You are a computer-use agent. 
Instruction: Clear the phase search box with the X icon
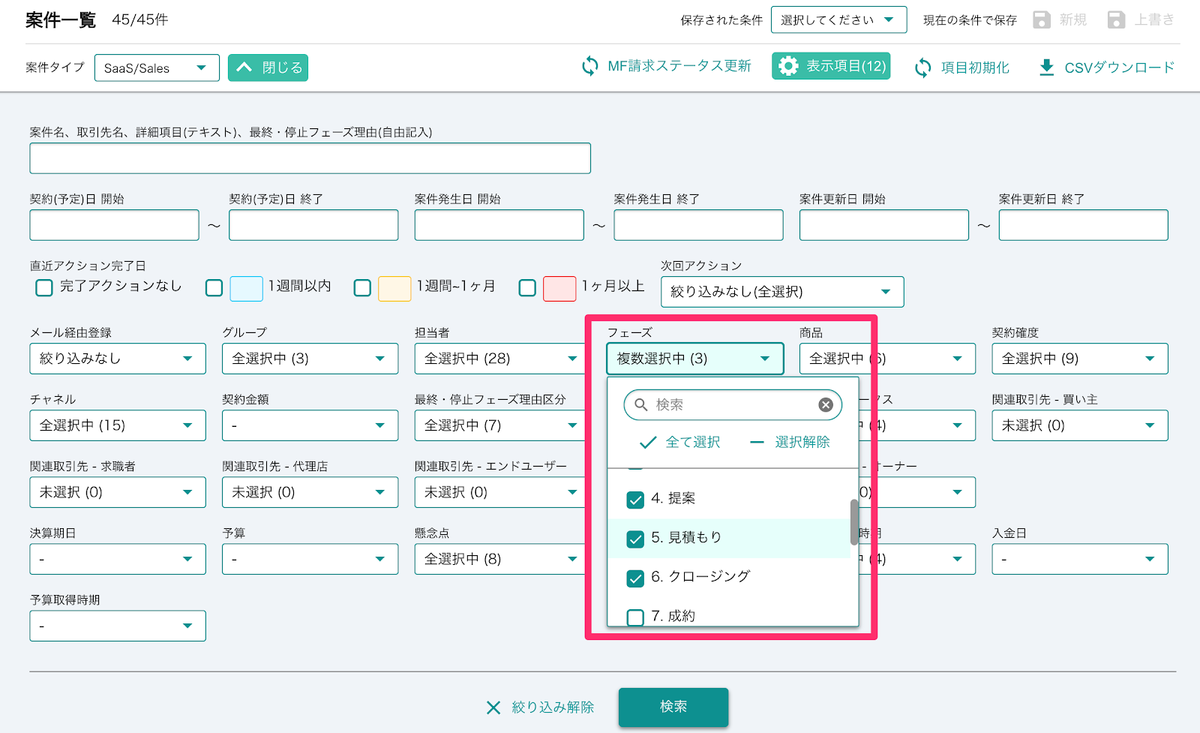click(825, 405)
